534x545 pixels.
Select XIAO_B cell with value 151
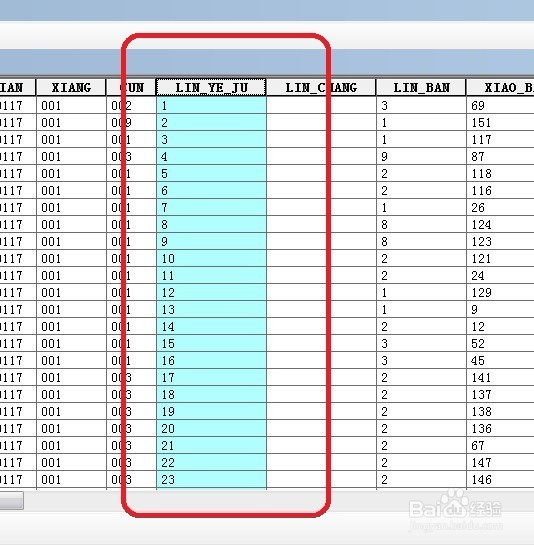pyautogui.click(x=500, y=122)
